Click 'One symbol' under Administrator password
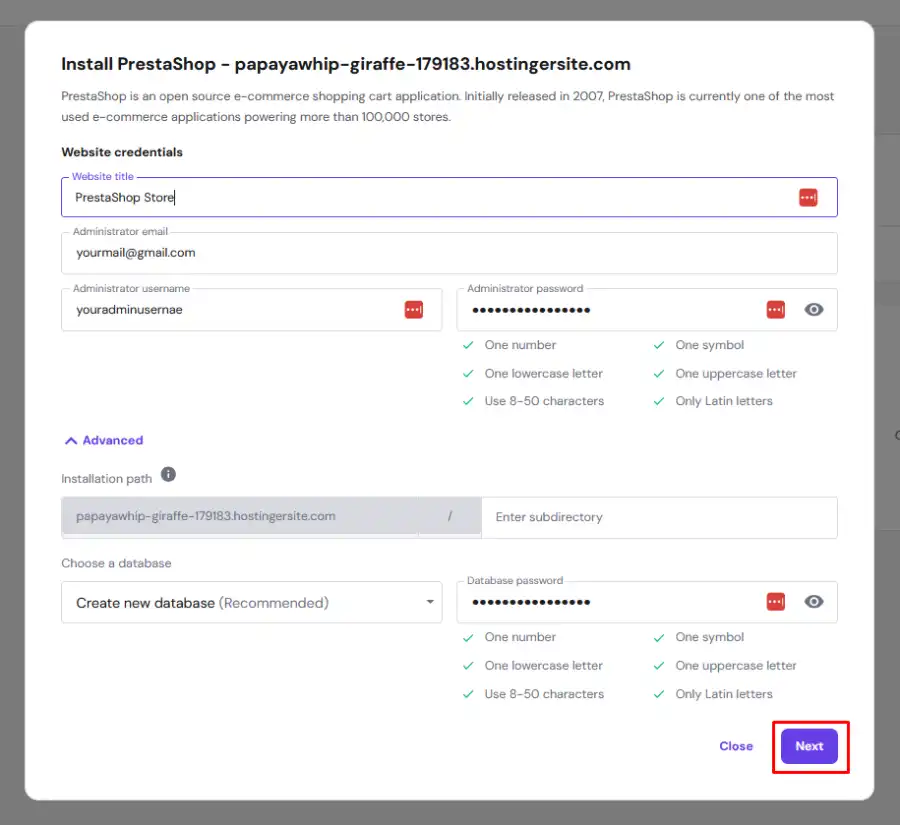900x825 pixels. [709, 345]
